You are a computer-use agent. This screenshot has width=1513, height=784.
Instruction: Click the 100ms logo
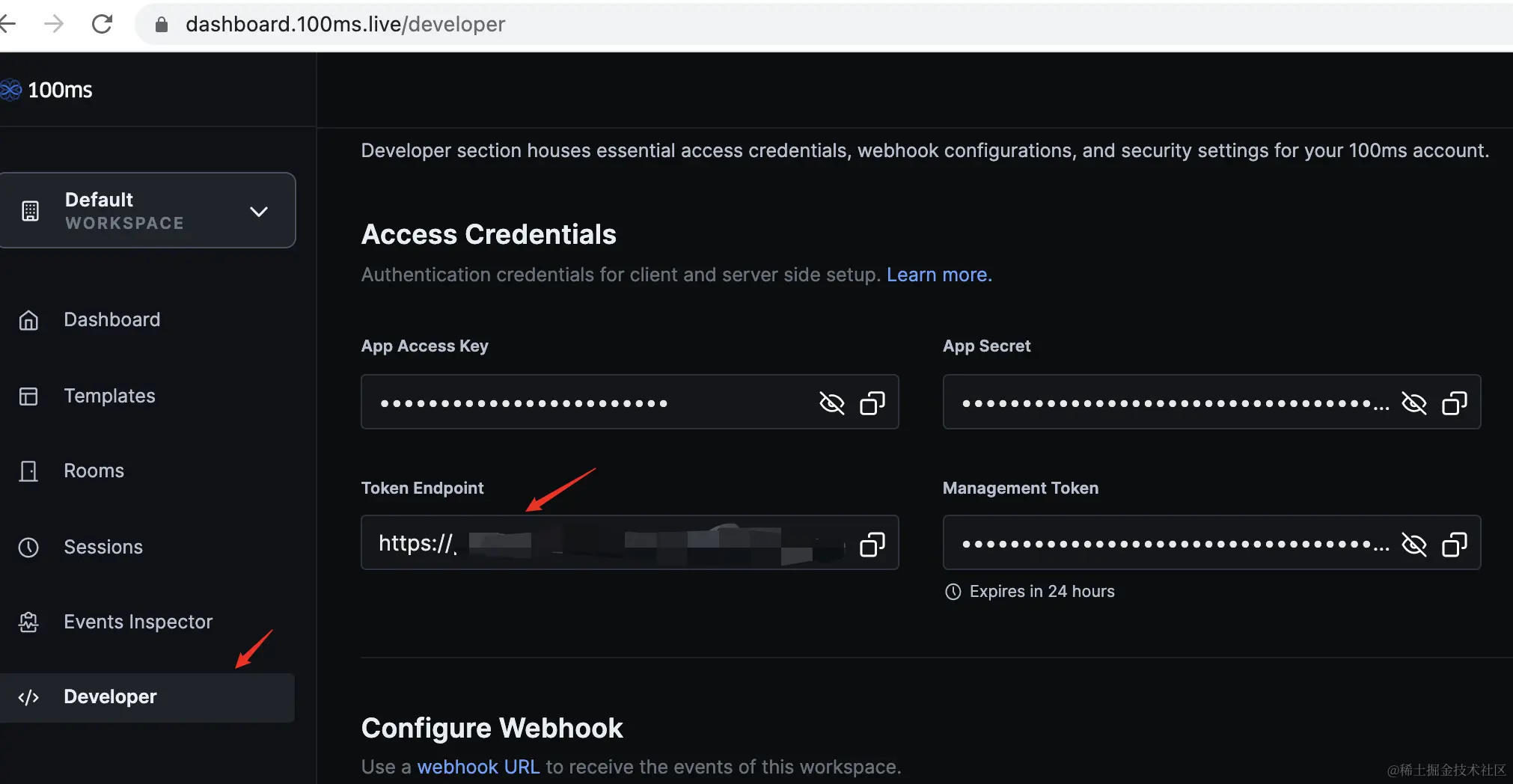click(48, 91)
